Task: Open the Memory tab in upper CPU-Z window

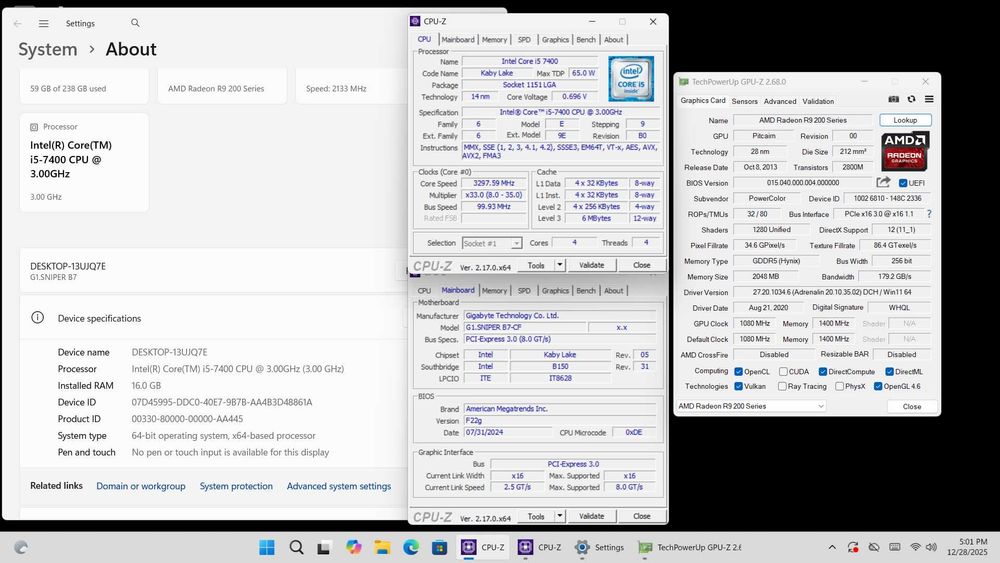Action: pyautogui.click(x=494, y=40)
